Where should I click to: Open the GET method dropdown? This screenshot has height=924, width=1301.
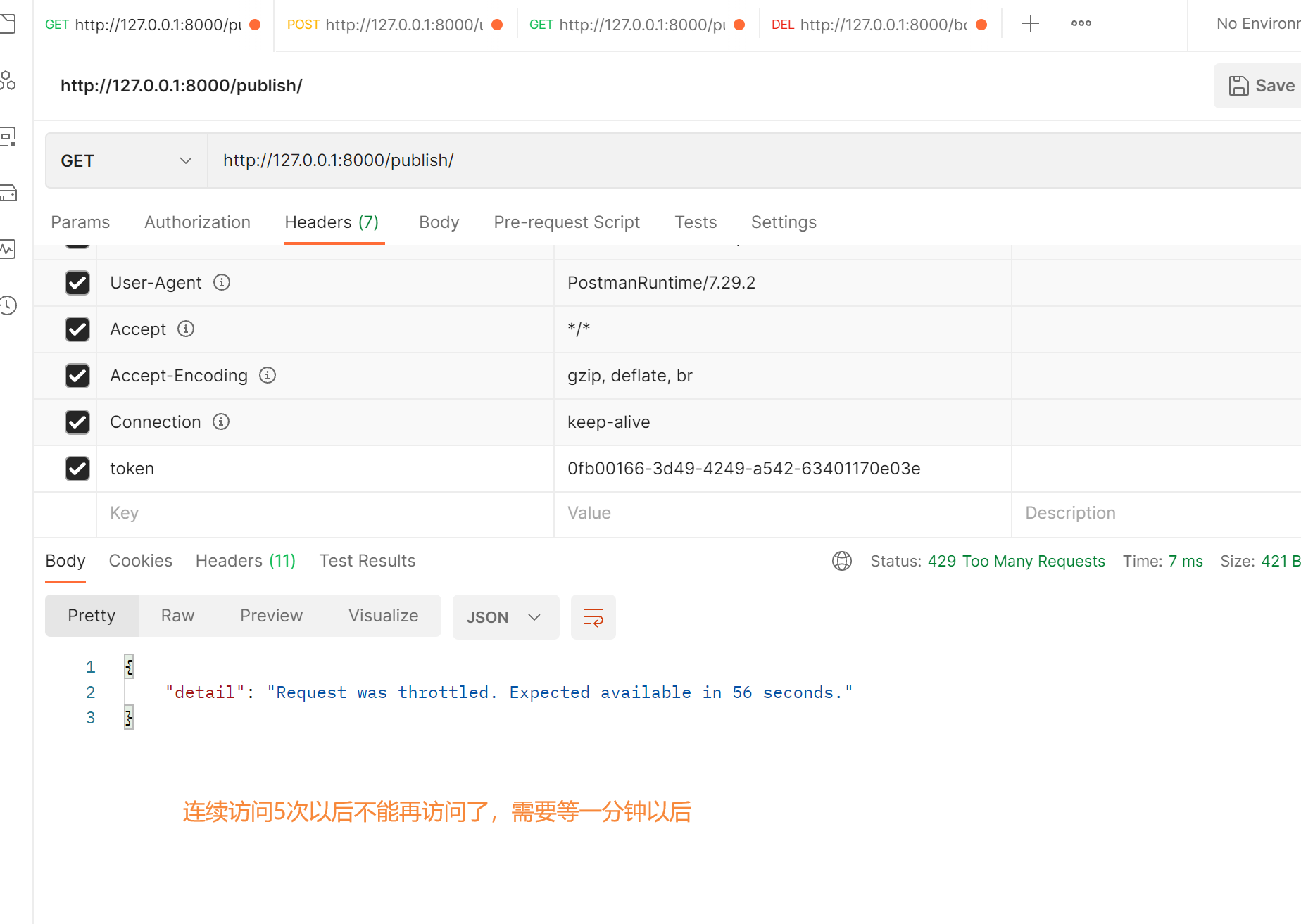(x=127, y=160)
